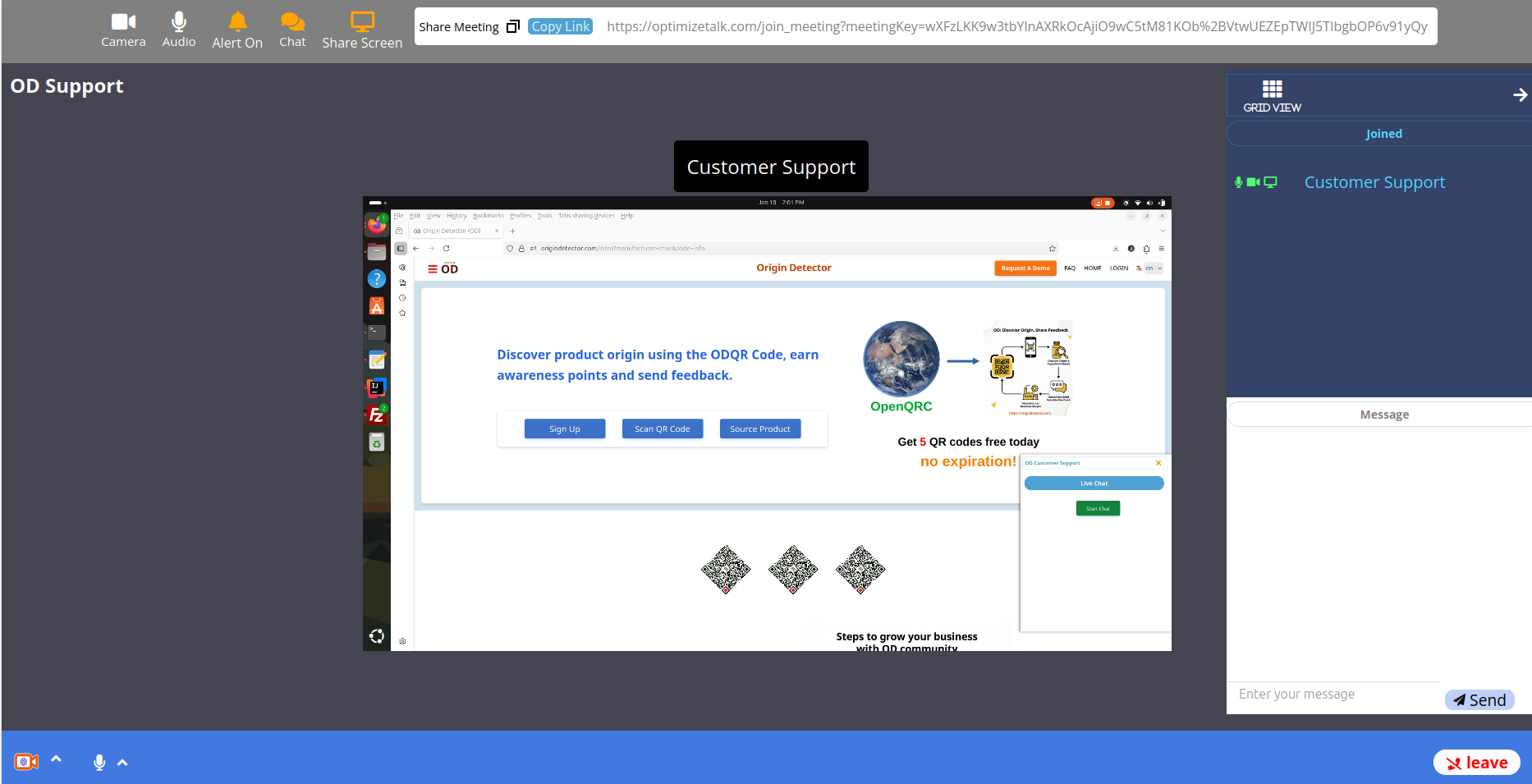Collapse the participants panel with the right arrow
Screen dimensions: 1532x784
(x=1521, y=94)
